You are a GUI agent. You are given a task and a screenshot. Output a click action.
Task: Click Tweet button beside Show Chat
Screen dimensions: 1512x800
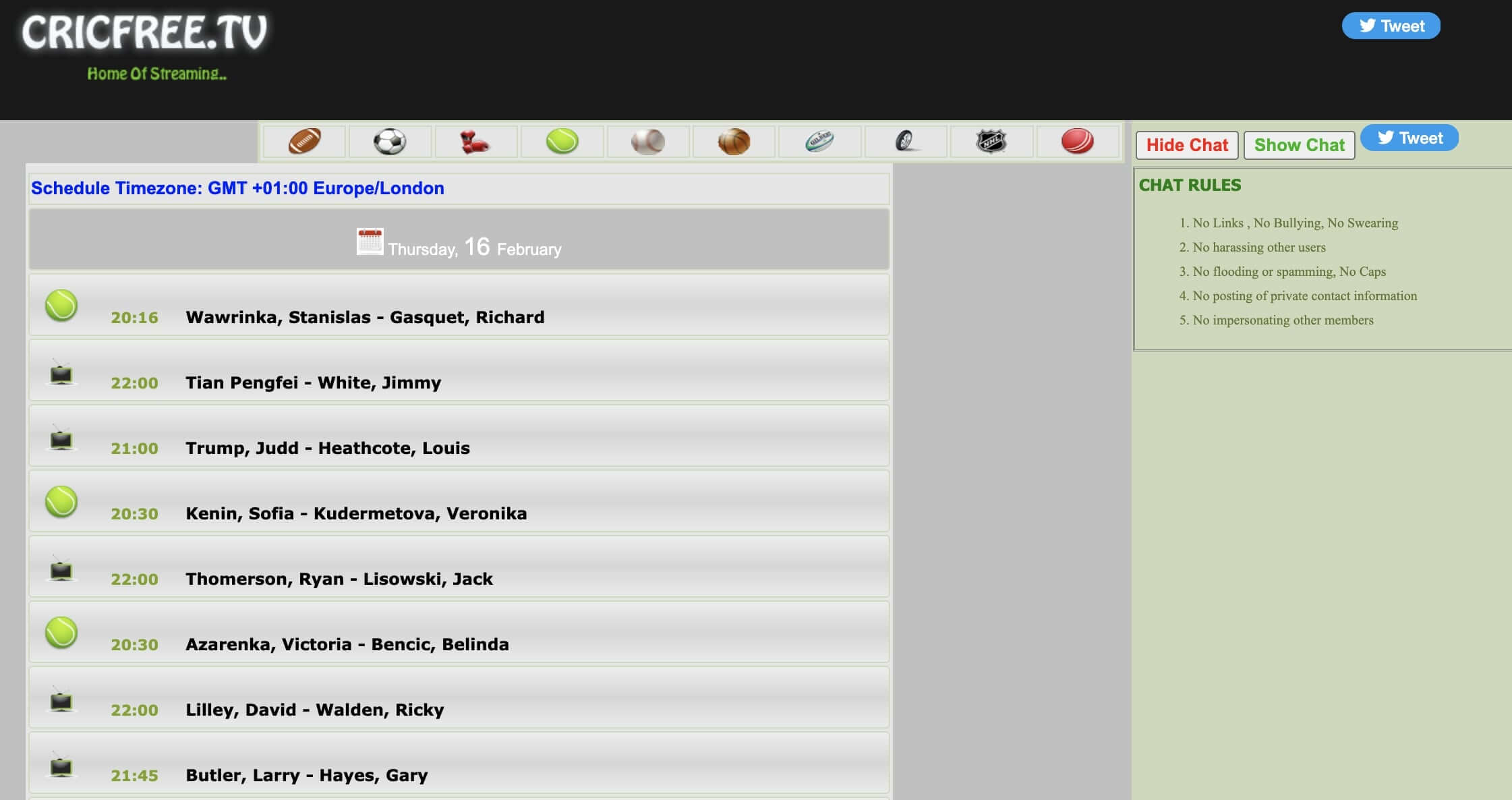click(x=1409, y=138)
